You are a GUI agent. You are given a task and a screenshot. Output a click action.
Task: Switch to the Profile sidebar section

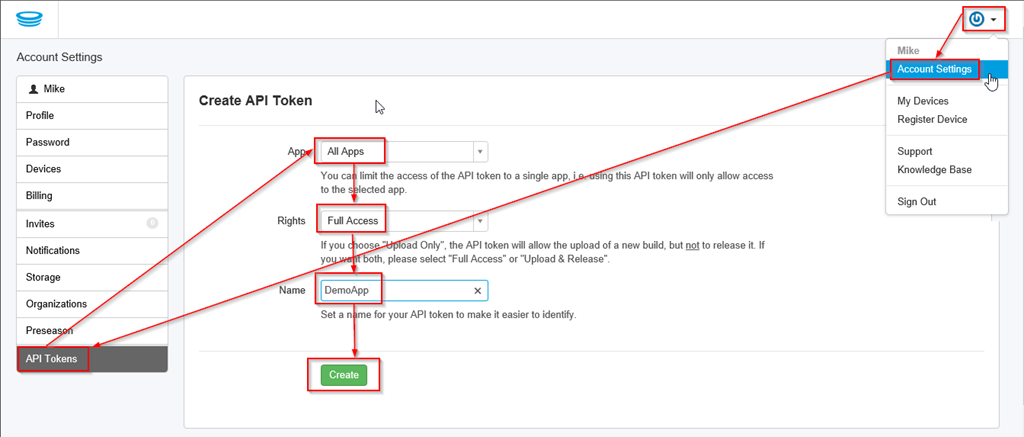coord(40,115)
